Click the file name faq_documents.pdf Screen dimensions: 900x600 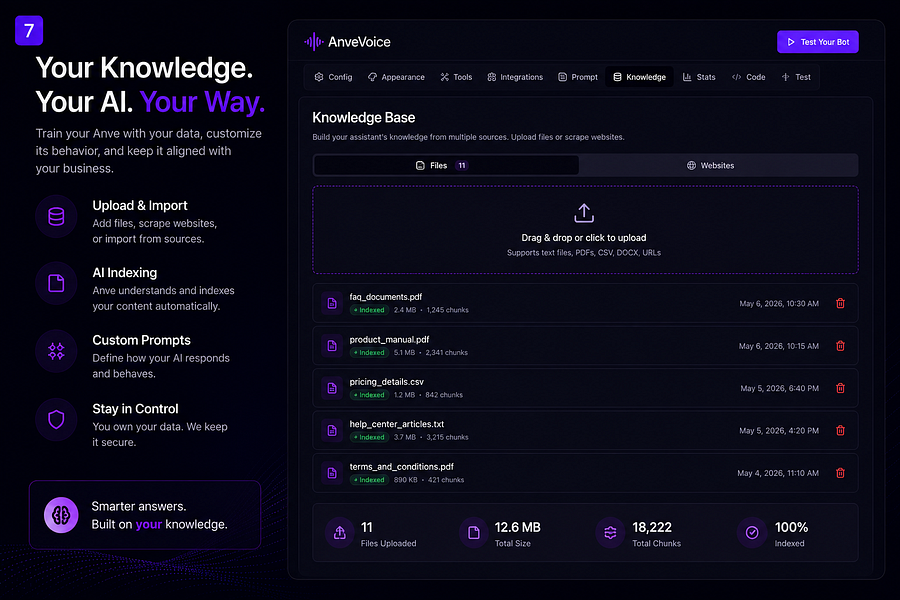coord(386,297)
